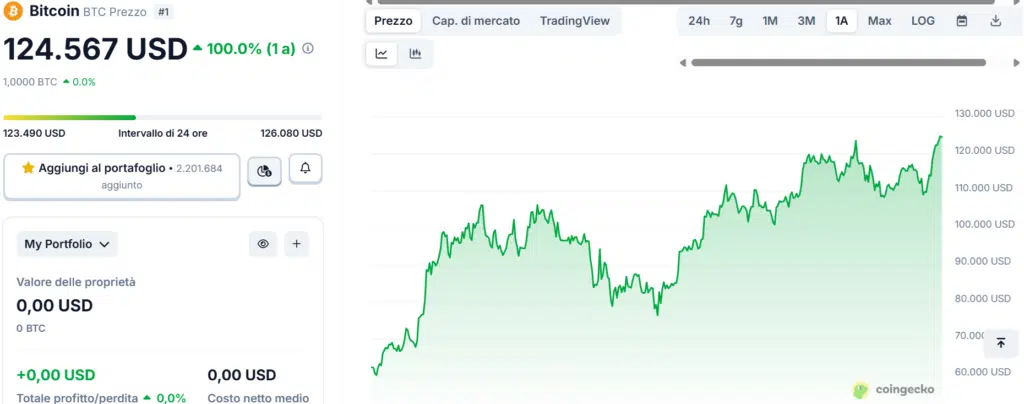Open the Cap. di mercato tab

click(x=475, y=21)
